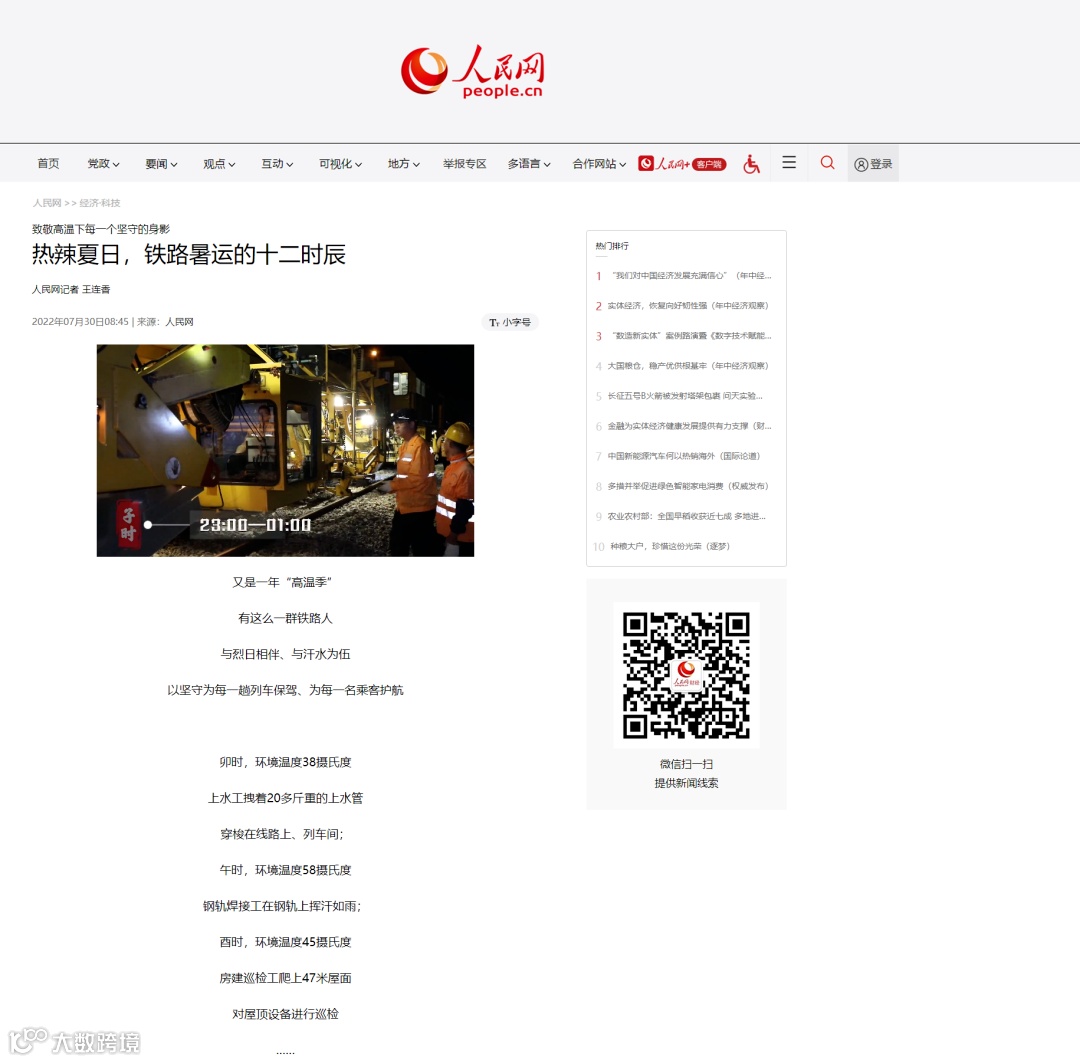This screenshot has height=1062, width=1080.
Task: Click the WeChat QR code image
Action: click(x=686, y=675)
